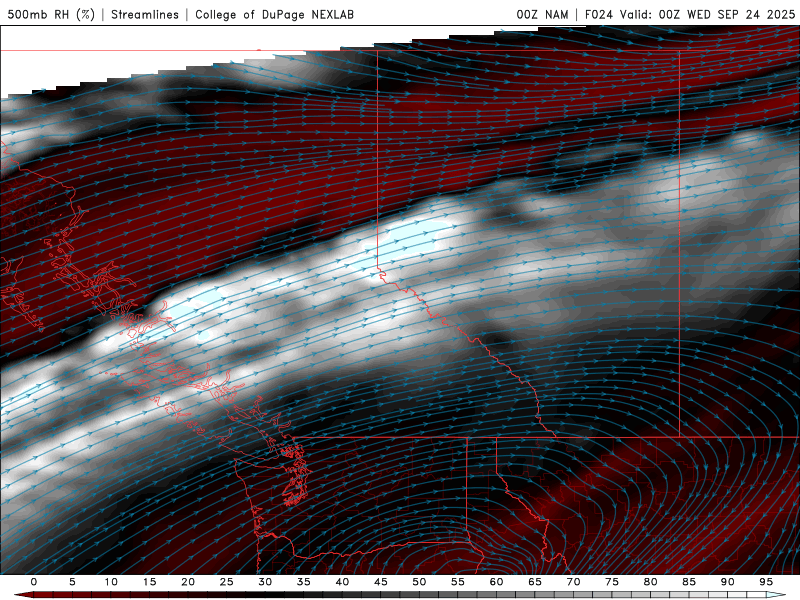The image size is (800, 600).
Task: Click the 25 label on RH scale
Action: [x=227, y=582]
